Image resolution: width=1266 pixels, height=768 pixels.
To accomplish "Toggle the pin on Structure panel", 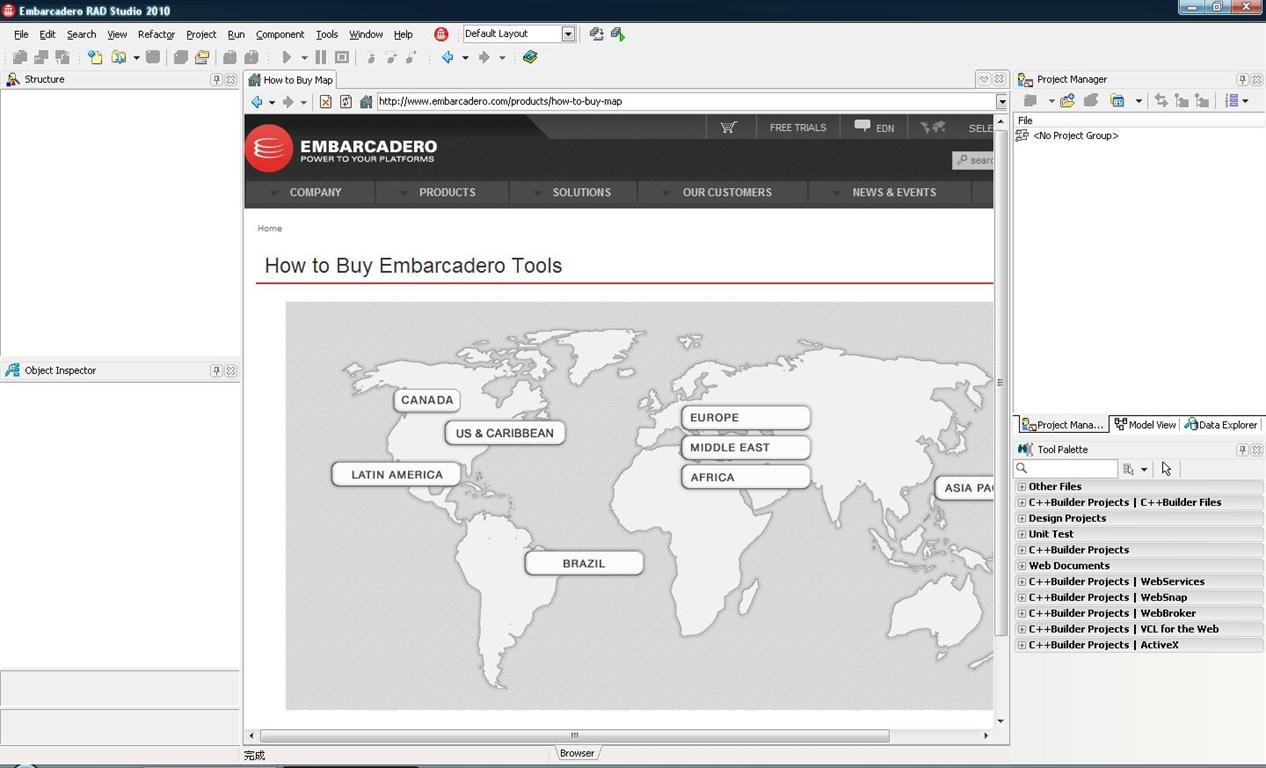I will point(216,80).
